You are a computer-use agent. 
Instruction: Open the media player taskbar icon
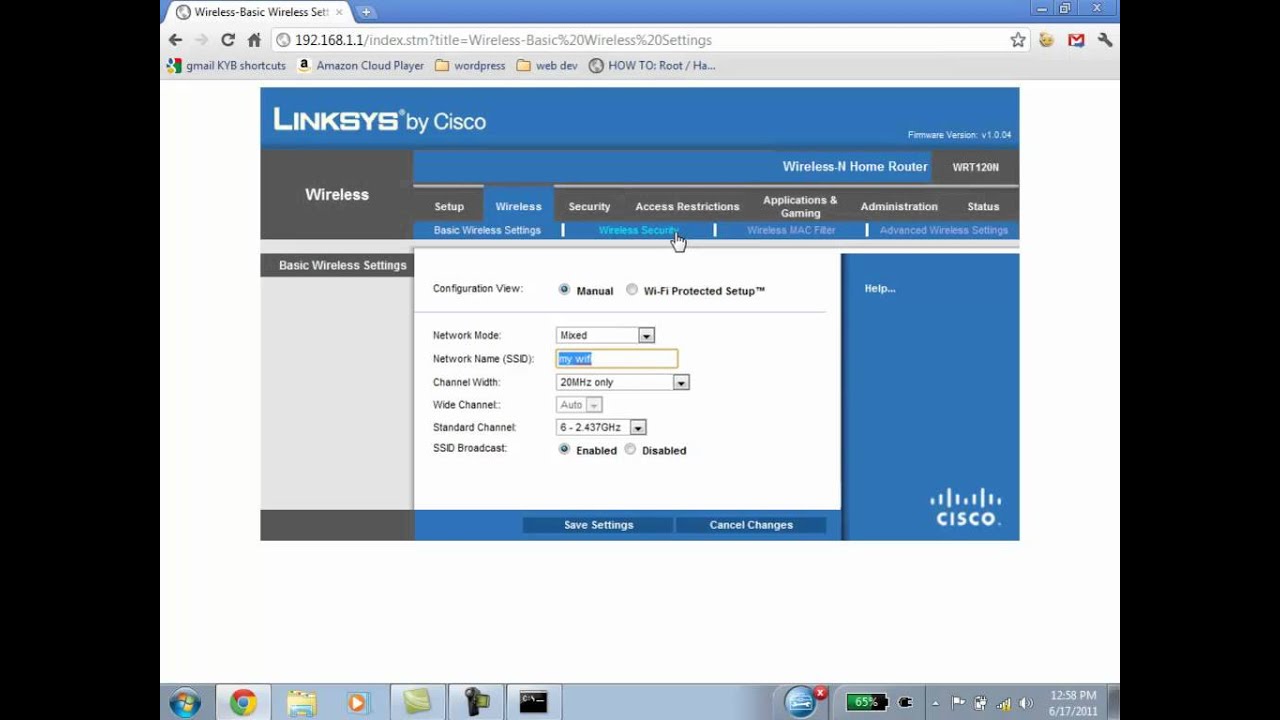(357, 703)
